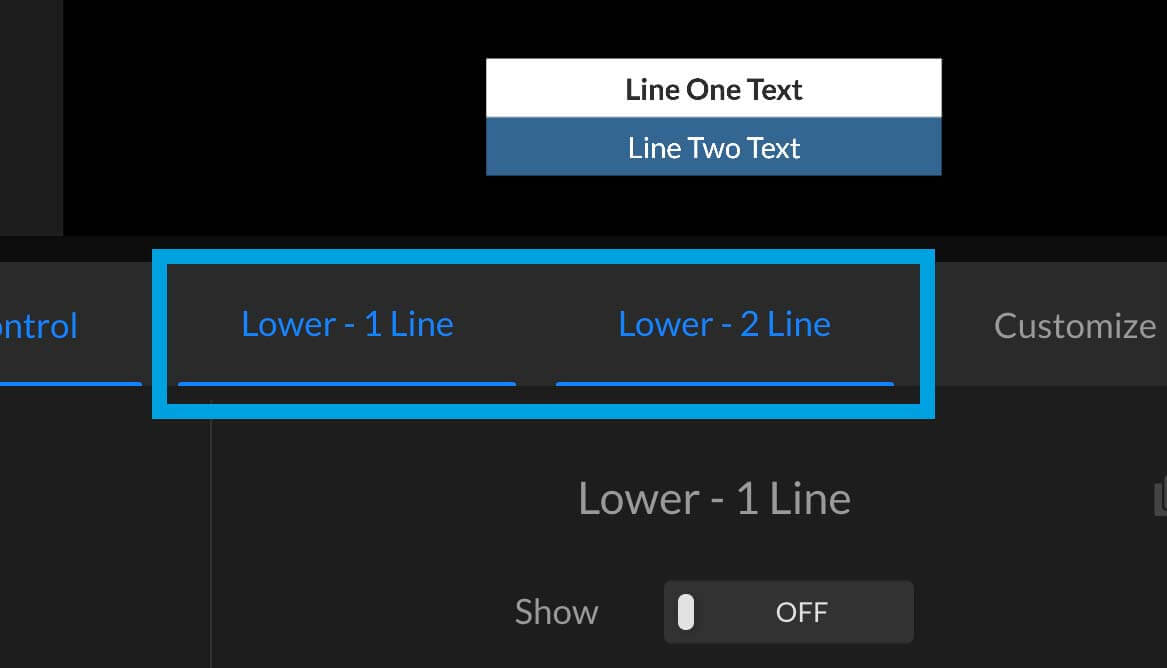The image size is (1167, 668).
Task: Open the Lower - 2 Line tab
Action: (724, 325)
